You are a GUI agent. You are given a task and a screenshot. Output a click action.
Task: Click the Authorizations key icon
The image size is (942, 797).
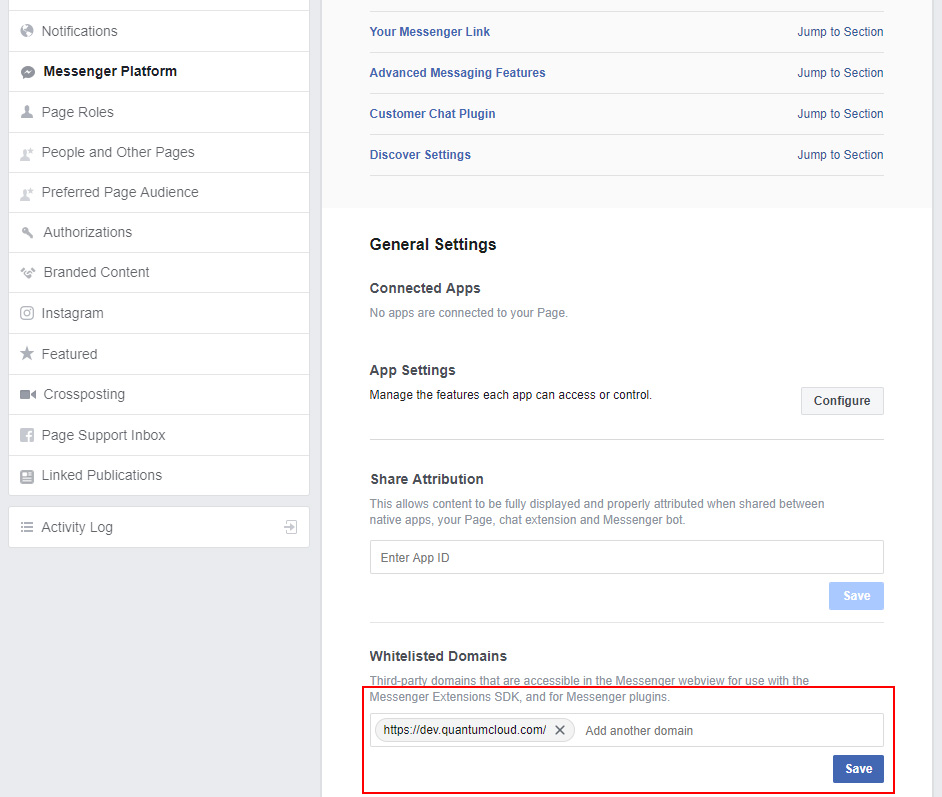tap(27, 232)
